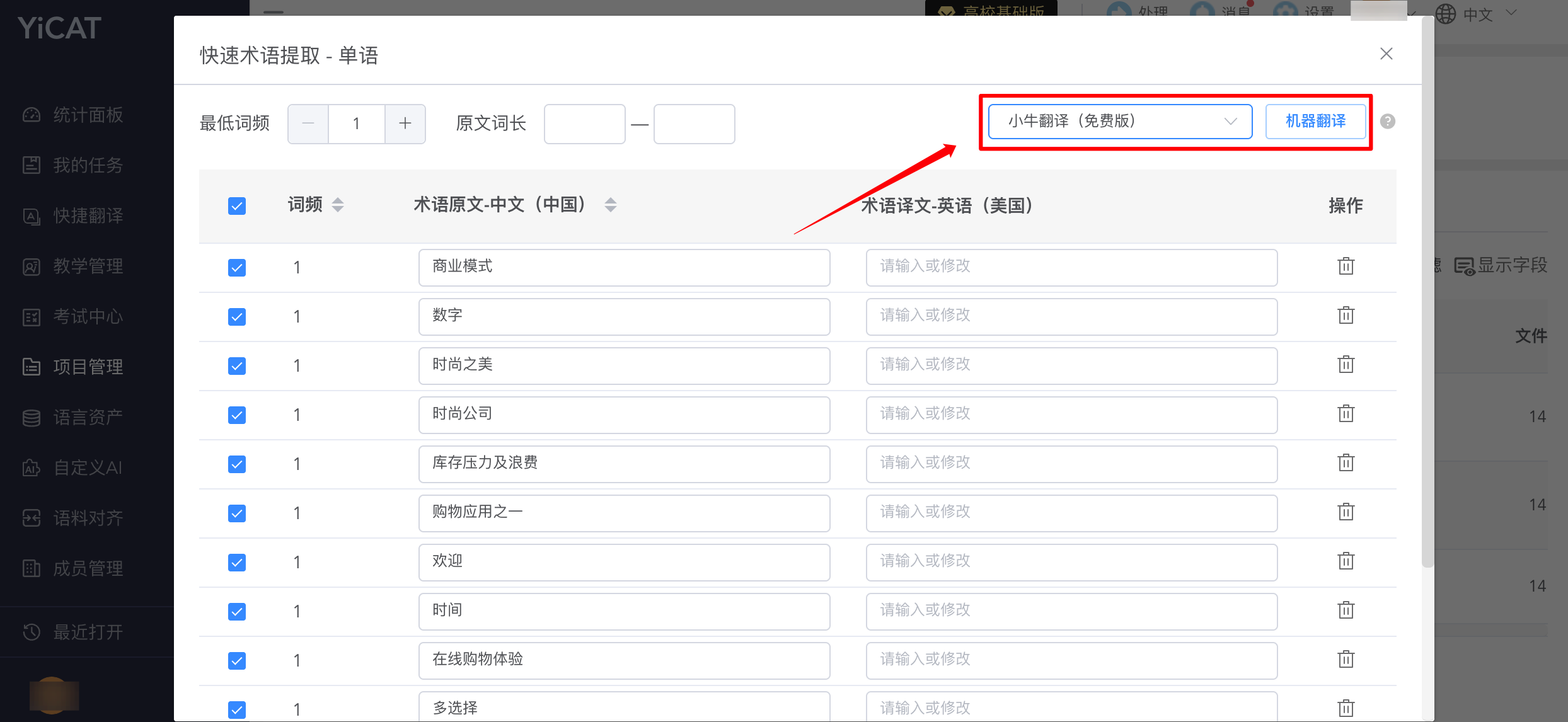Open user avatar in sidebar

(x=54, y=695)
